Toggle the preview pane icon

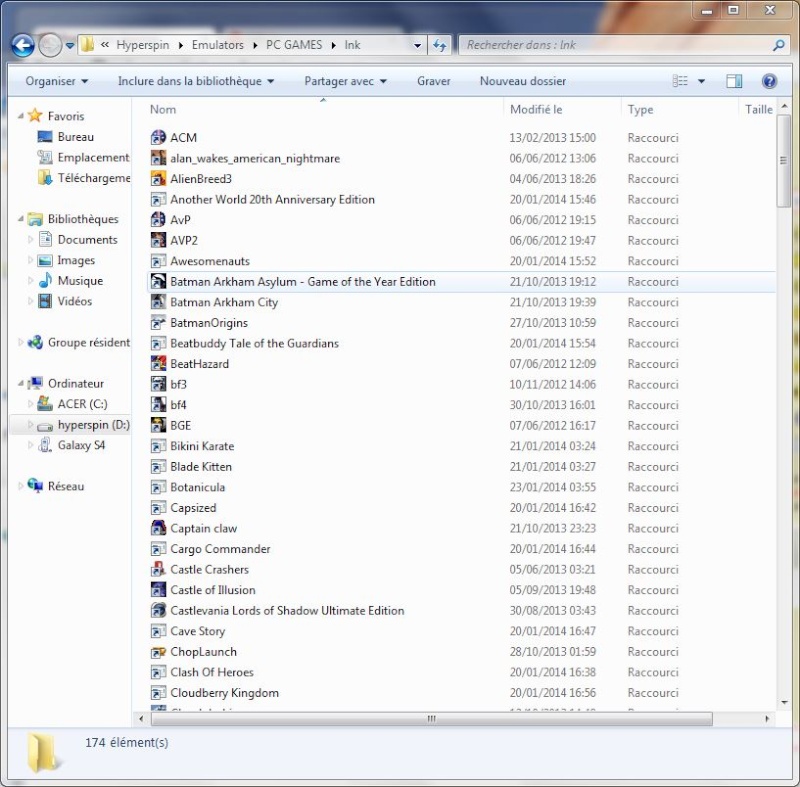point(734,81)
